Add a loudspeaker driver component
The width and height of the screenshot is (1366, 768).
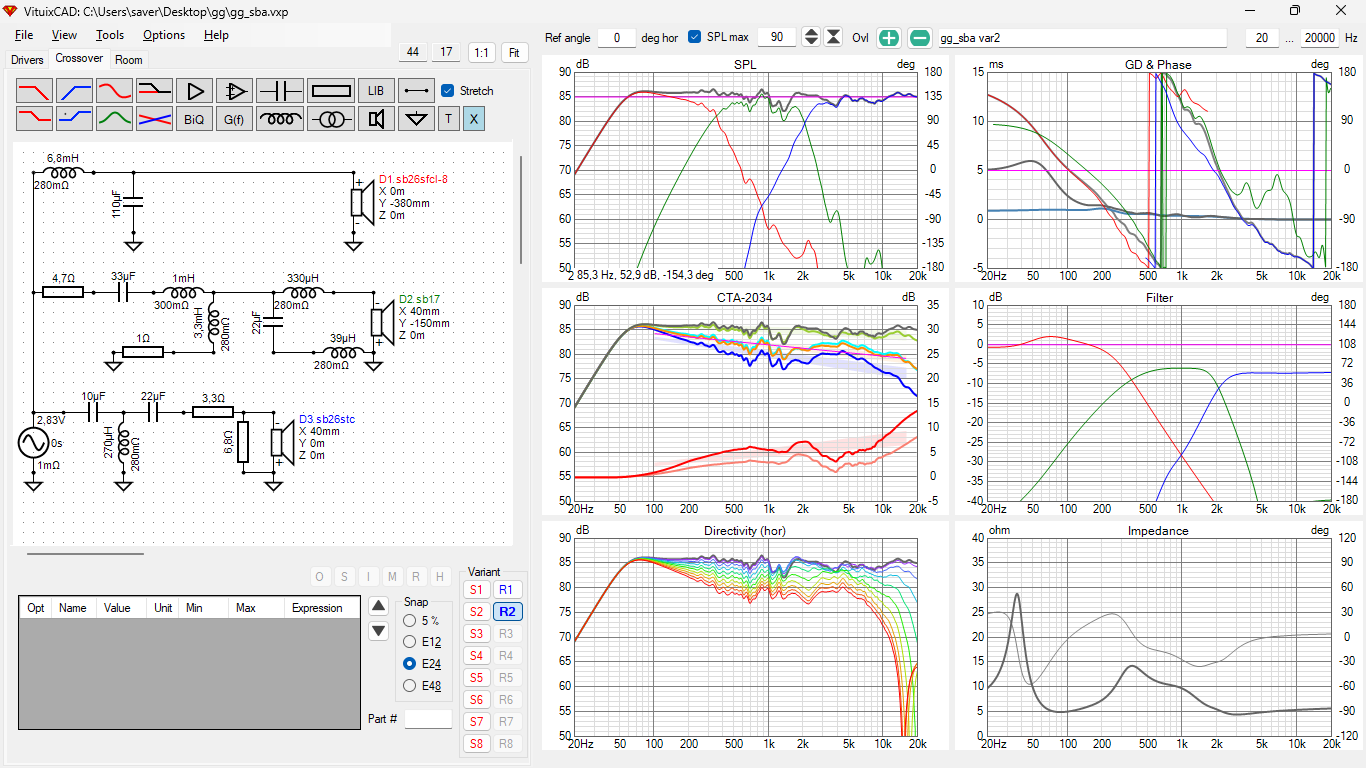pyautogui.click(x=376, y=119)
